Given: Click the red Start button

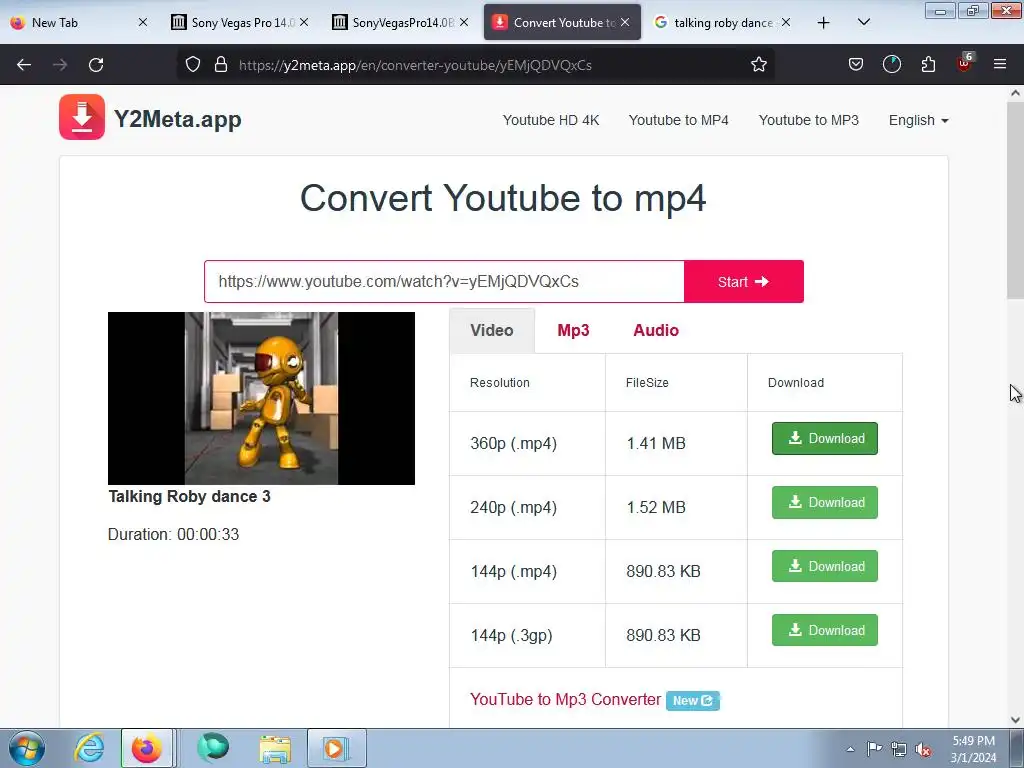Looking at the screenshot, I should click(744, 281).
